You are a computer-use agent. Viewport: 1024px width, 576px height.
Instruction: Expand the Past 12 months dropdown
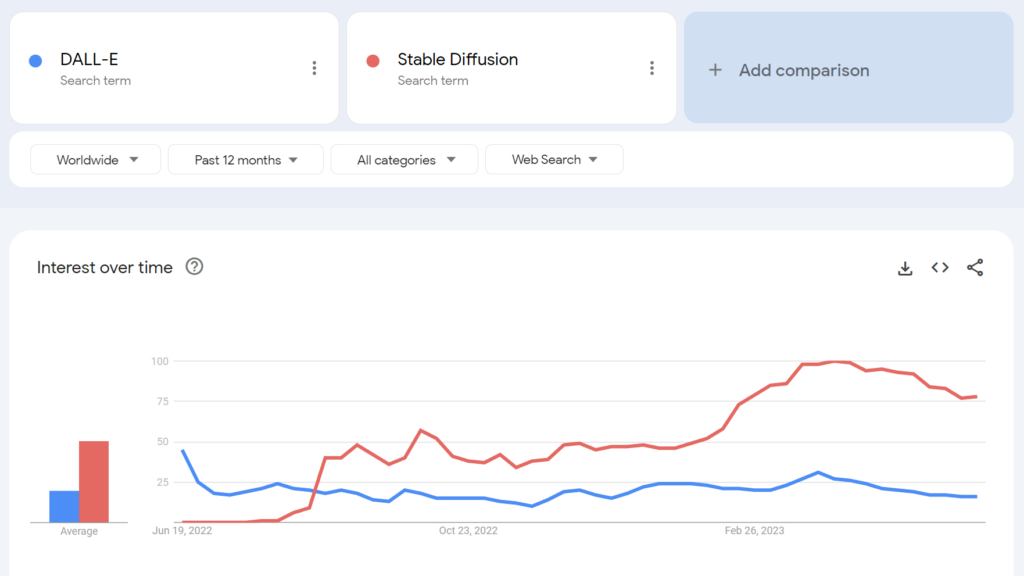click(246, 159)
